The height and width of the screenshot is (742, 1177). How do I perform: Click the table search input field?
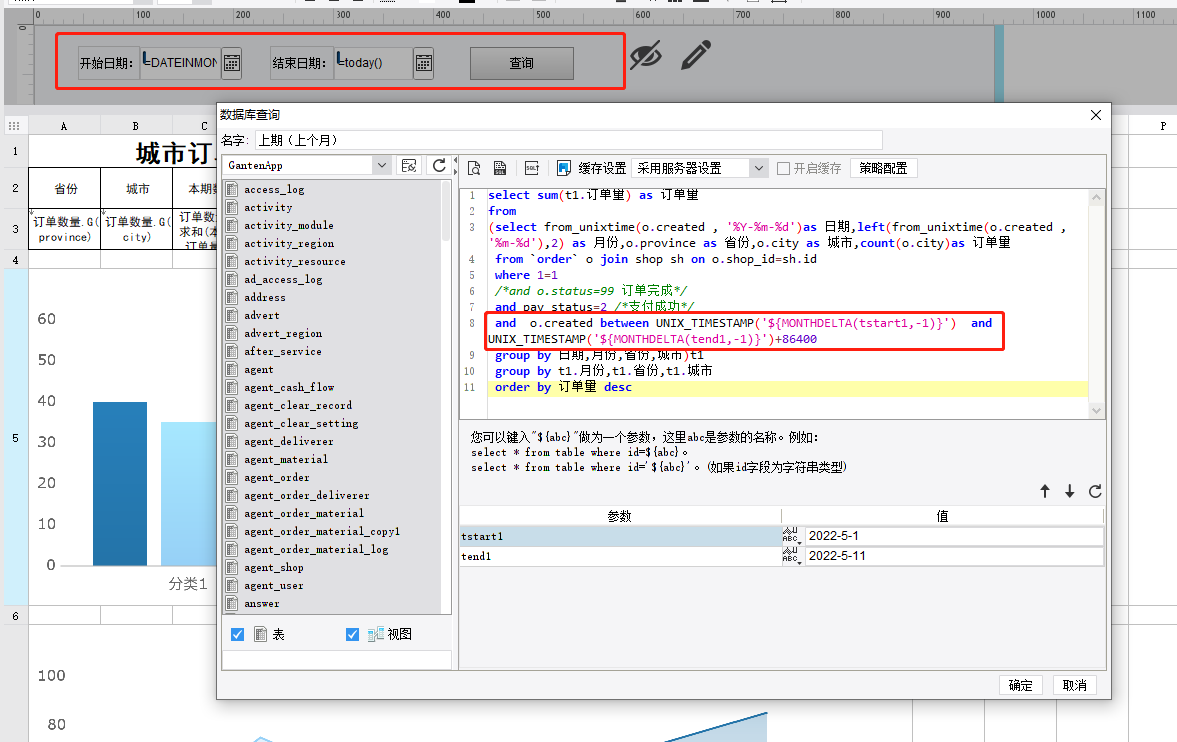pyautogui.click(x=337, y=660)
